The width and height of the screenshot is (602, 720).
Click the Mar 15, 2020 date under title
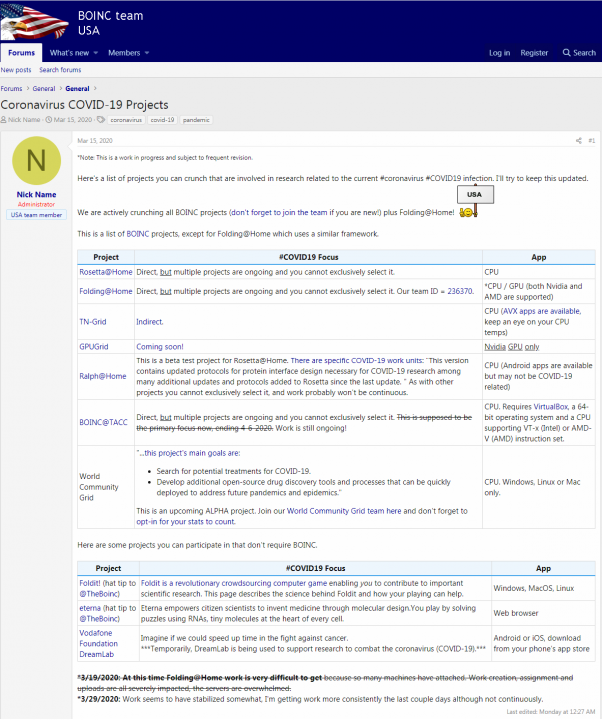[73, 120]
